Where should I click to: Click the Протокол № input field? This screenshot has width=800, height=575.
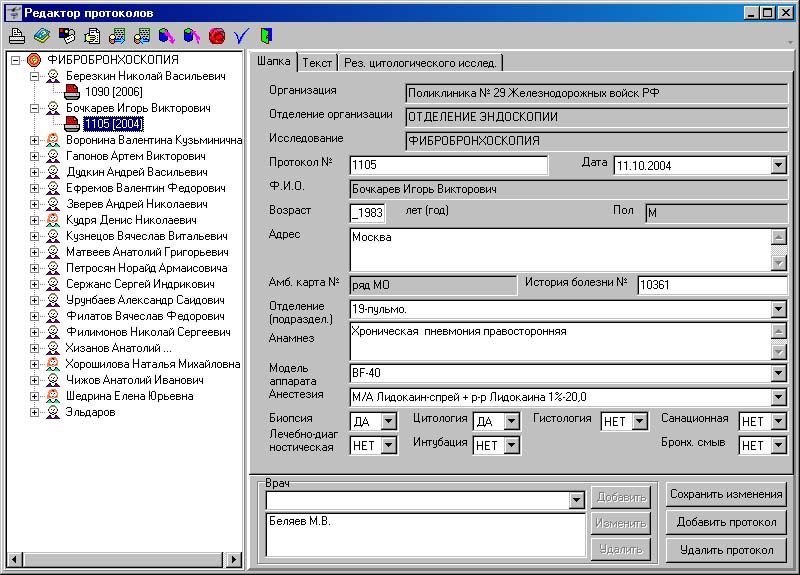448,166
